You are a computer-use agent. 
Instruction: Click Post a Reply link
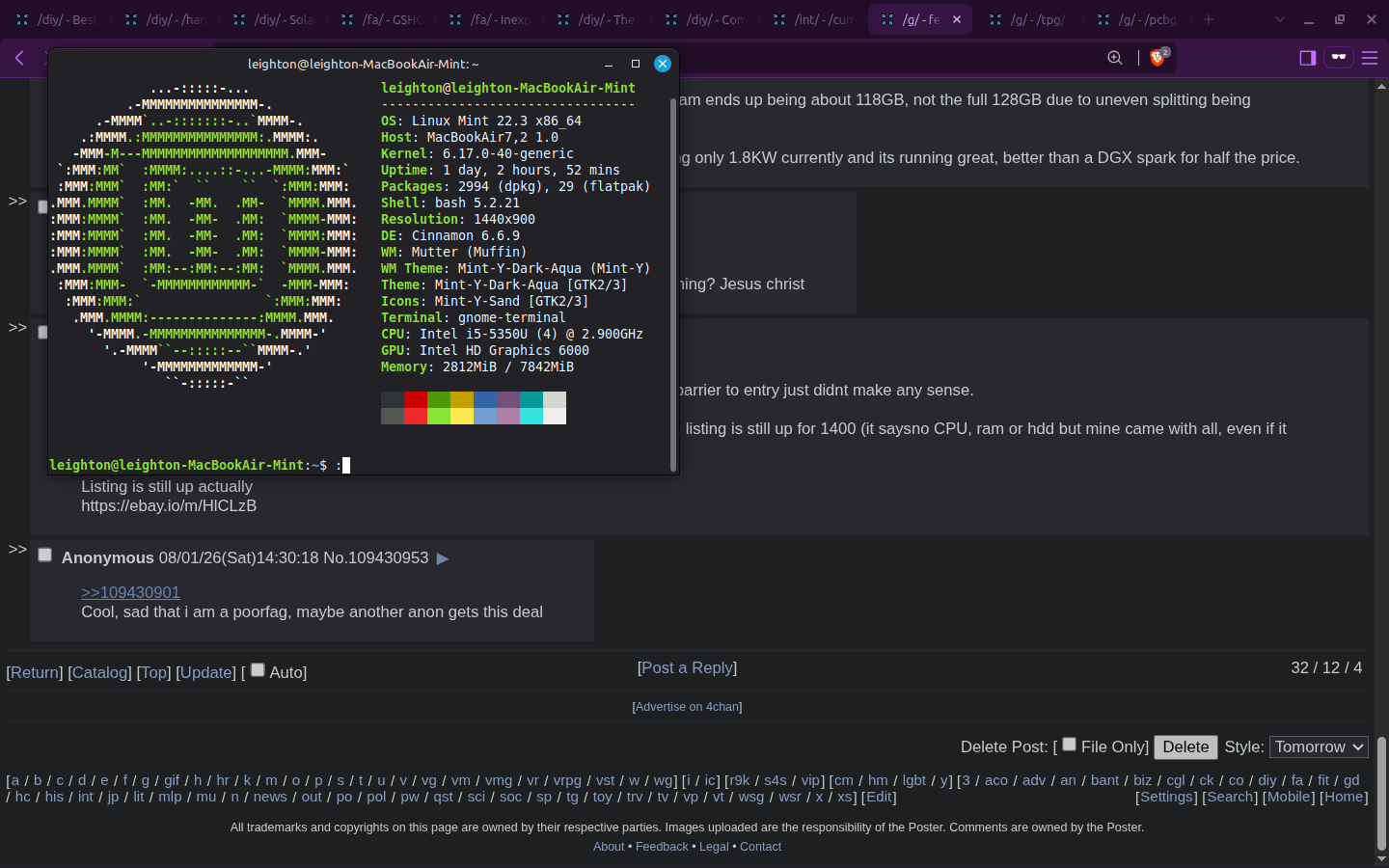[x=687, y=667]
